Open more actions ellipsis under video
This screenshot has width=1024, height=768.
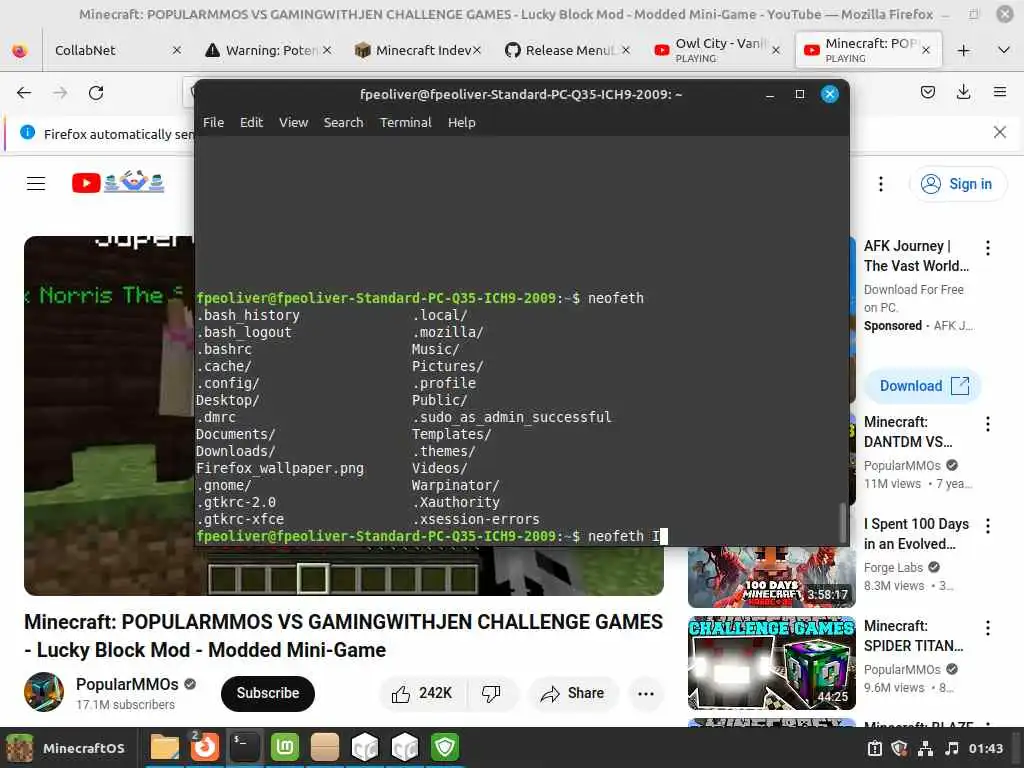coord(646,694)
